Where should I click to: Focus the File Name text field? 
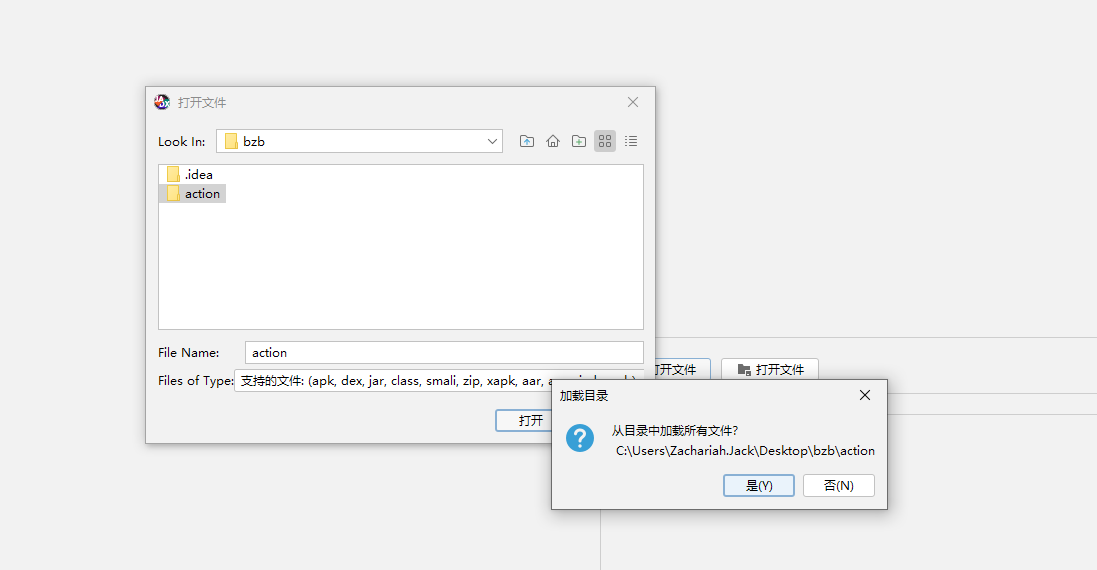[x=443, y=352]
